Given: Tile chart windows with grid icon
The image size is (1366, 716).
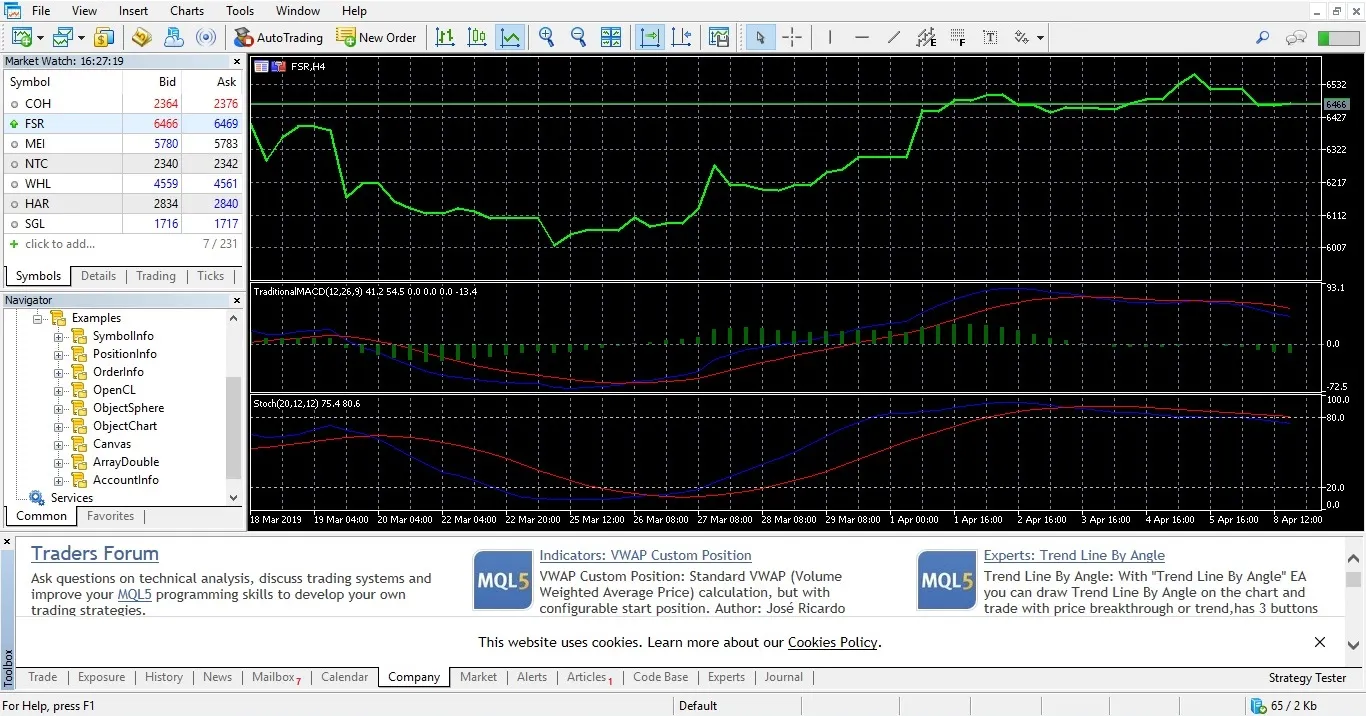Looking at the screenshot, I should click(x=611, y=37).
